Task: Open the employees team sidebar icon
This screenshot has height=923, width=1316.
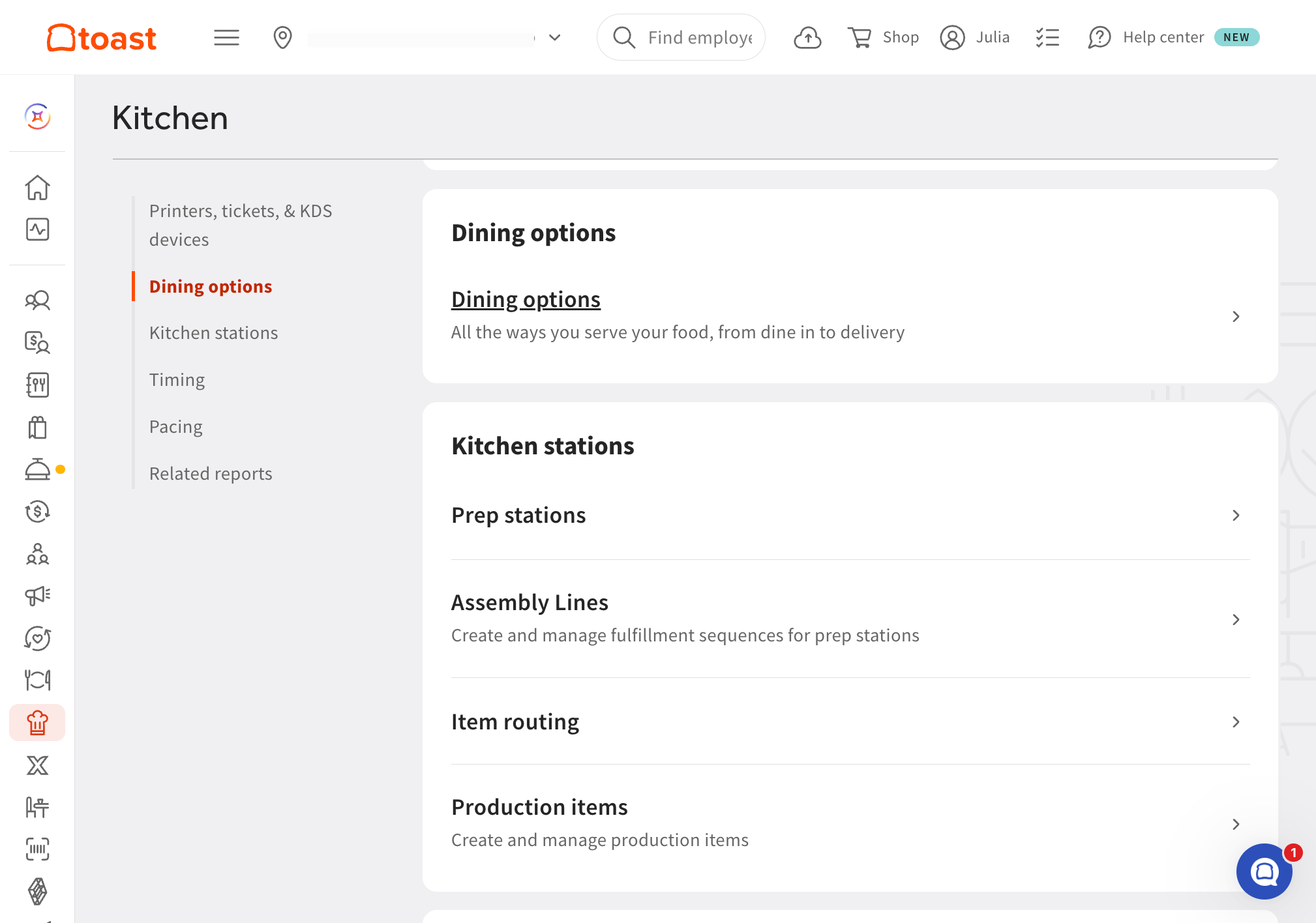Action: [38, 554]
